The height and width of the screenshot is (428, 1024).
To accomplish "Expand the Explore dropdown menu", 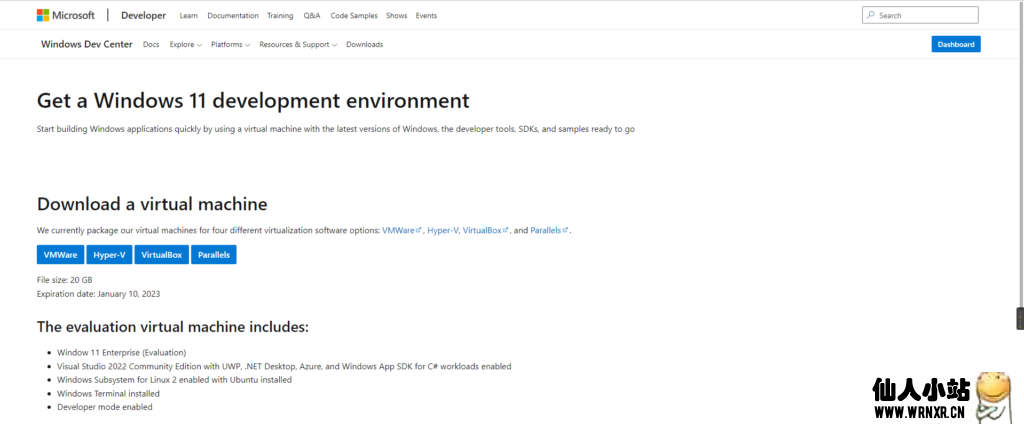I will click(185, 44).
